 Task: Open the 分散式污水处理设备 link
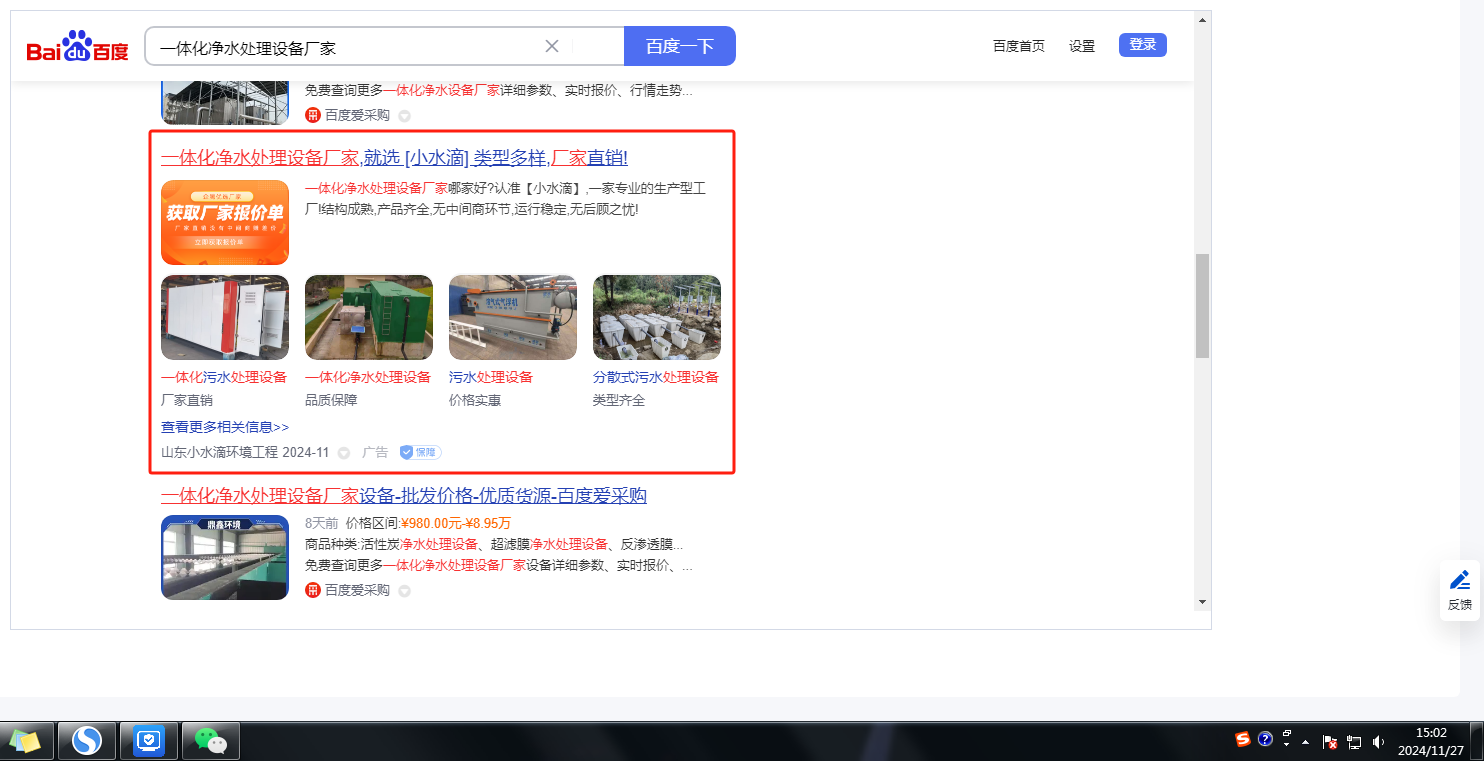tap(656, 377)
